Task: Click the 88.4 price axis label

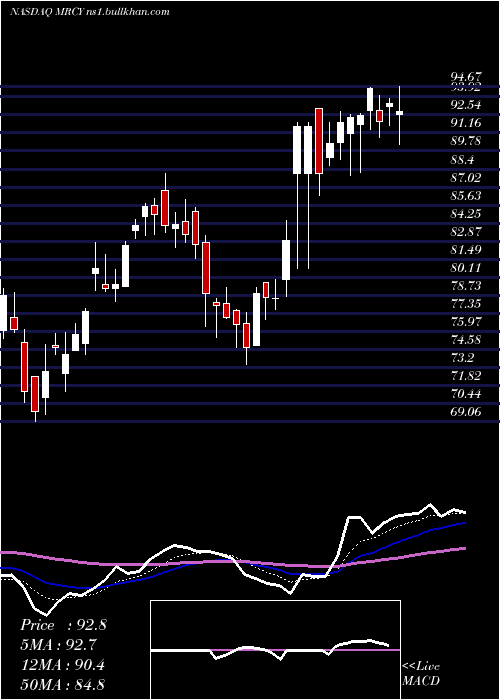Action: [x=462, y=160]
